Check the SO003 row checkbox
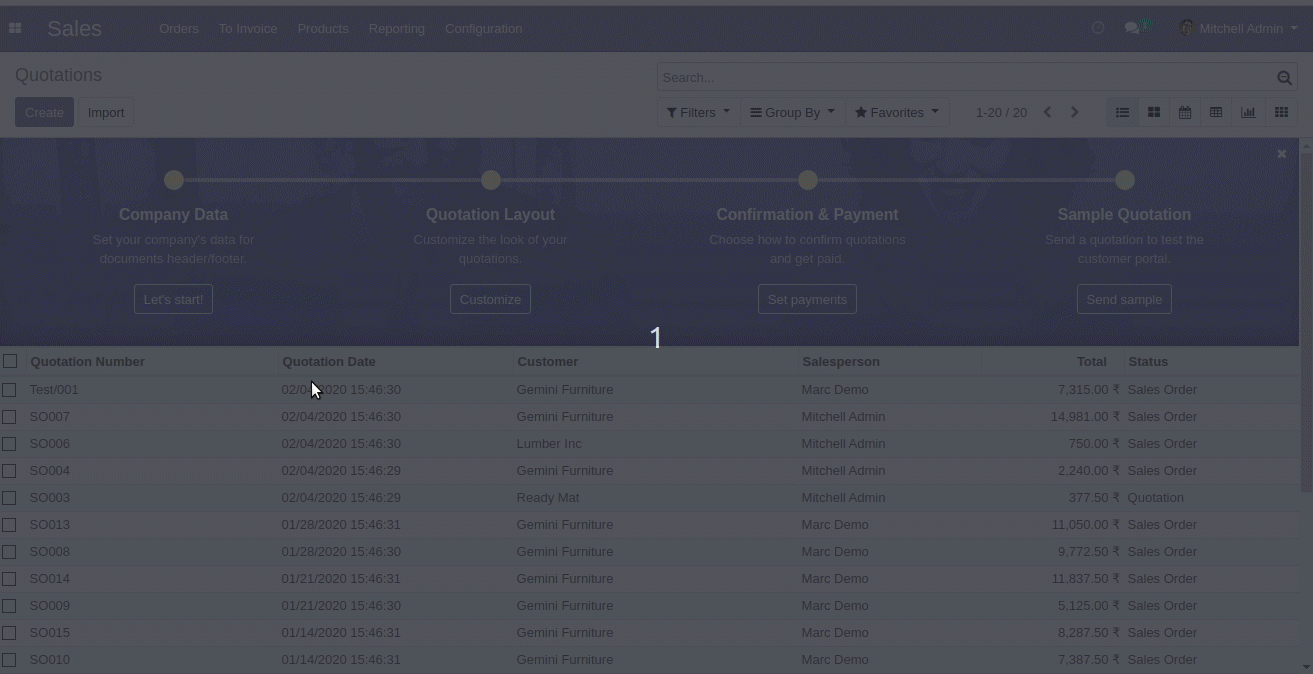Viewport: 1313px width, 674px height. coord(9,497)
